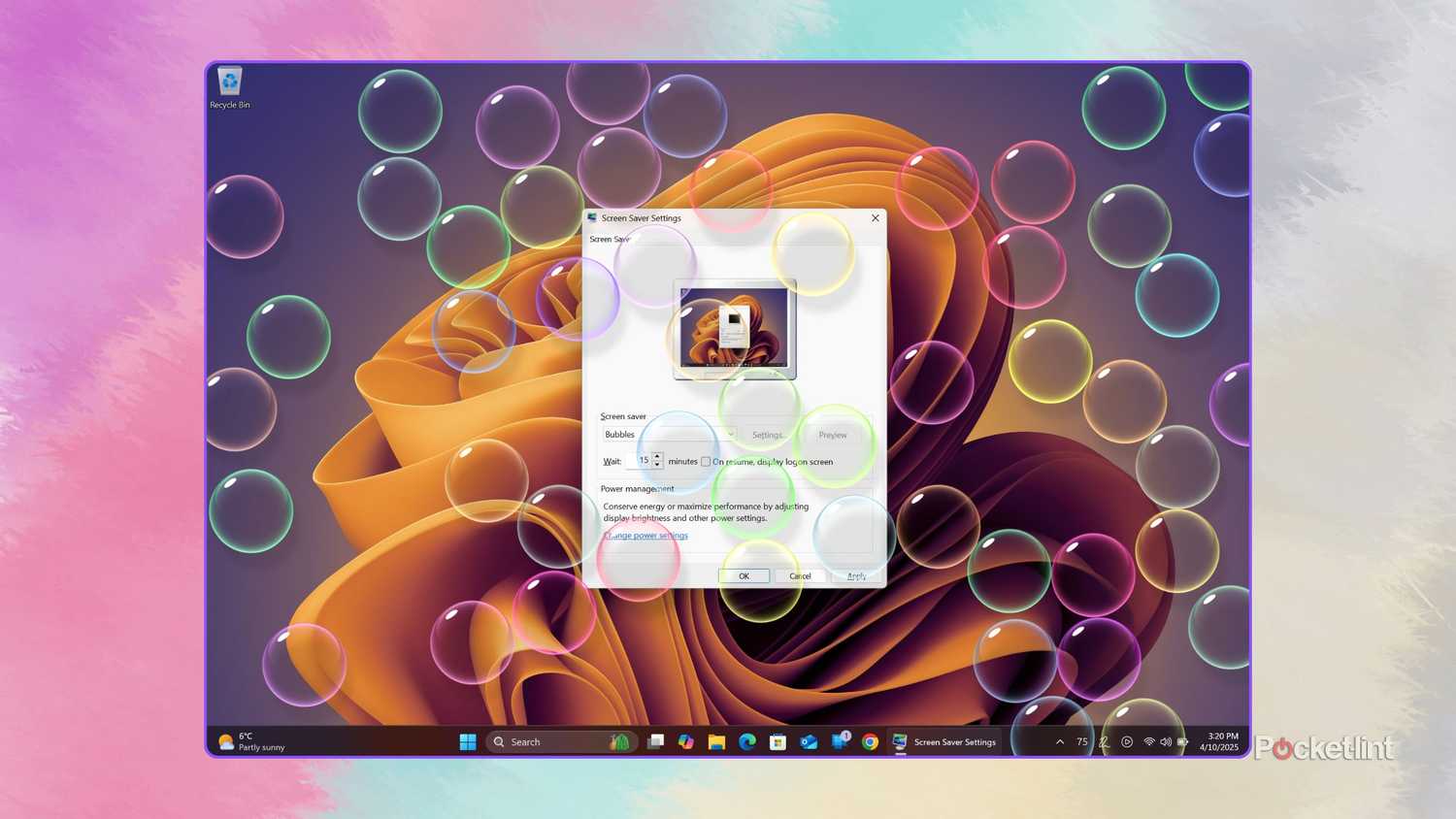The width and height of the screenshot is (1456, 819).
Task: Open the Microsoft Store taskbar icon
Action: [778, 741]
